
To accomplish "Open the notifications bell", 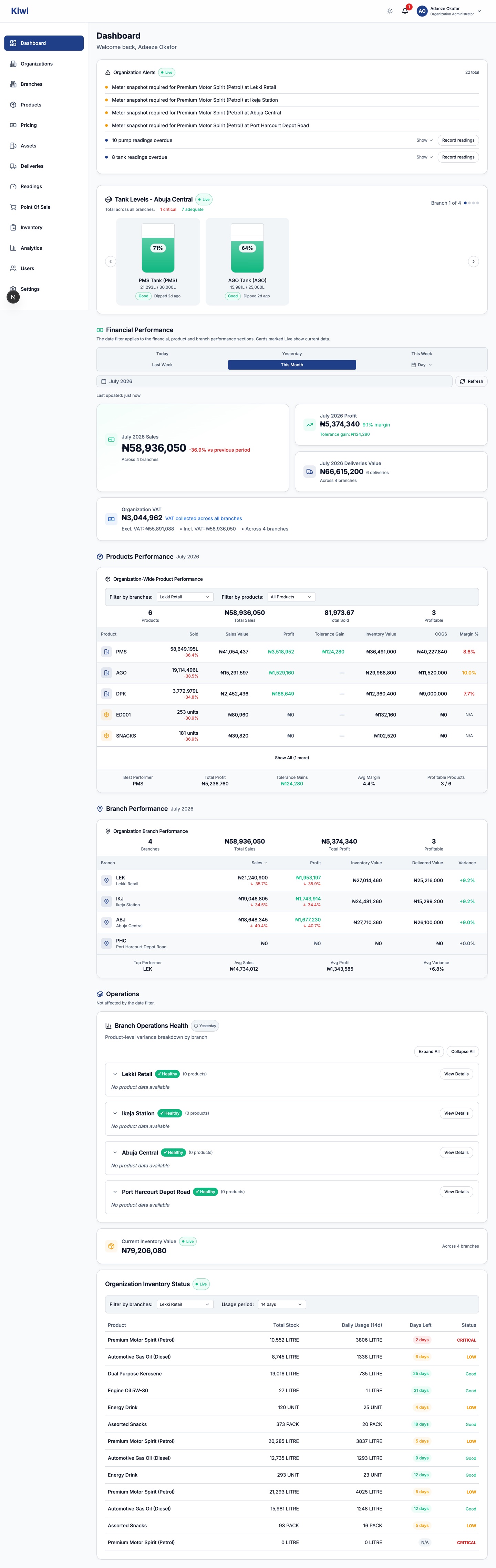I will point(405,11).
